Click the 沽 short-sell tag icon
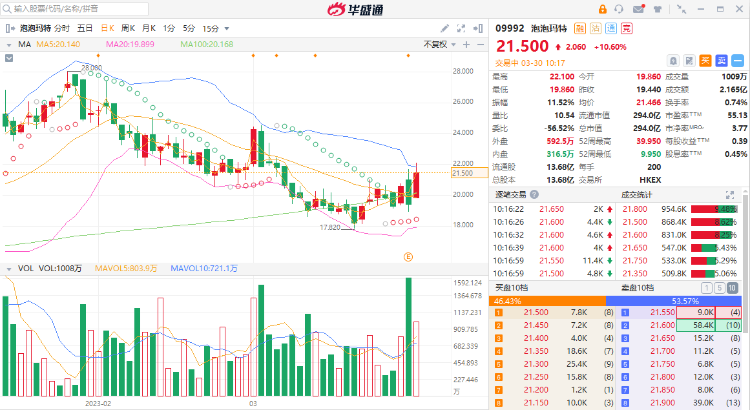Screen dimensions: 750x410 click(x=595, y=28)
